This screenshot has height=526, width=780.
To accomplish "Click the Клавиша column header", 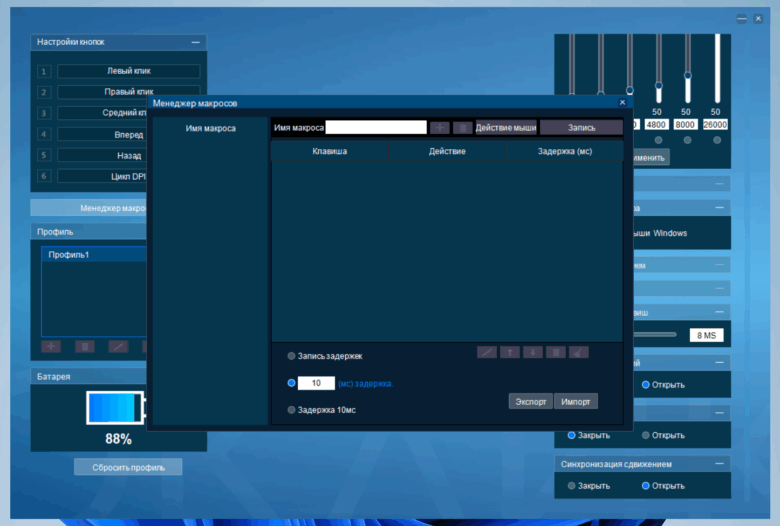I will 329,151.
